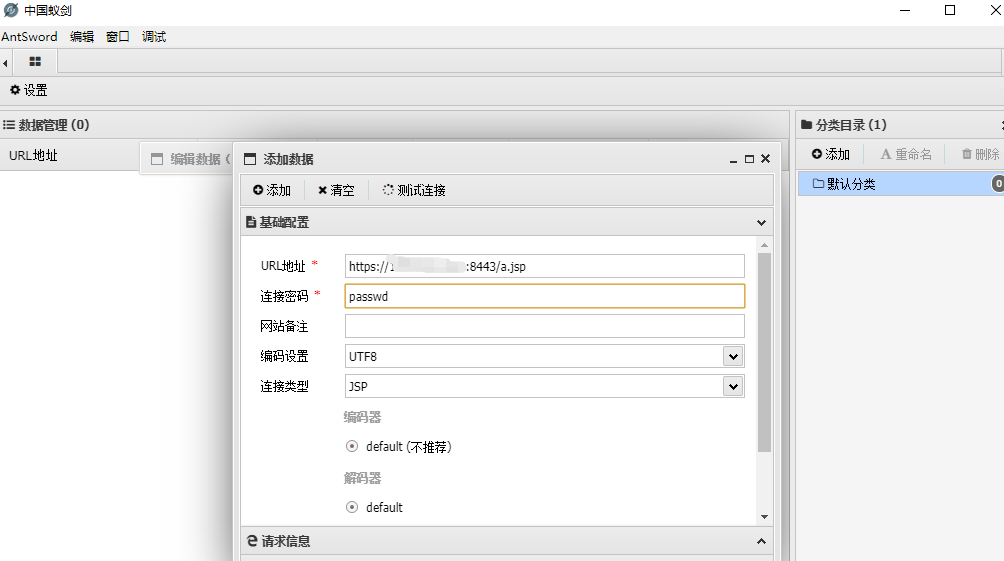Click the 删除 delete category button

click(980, 154)
